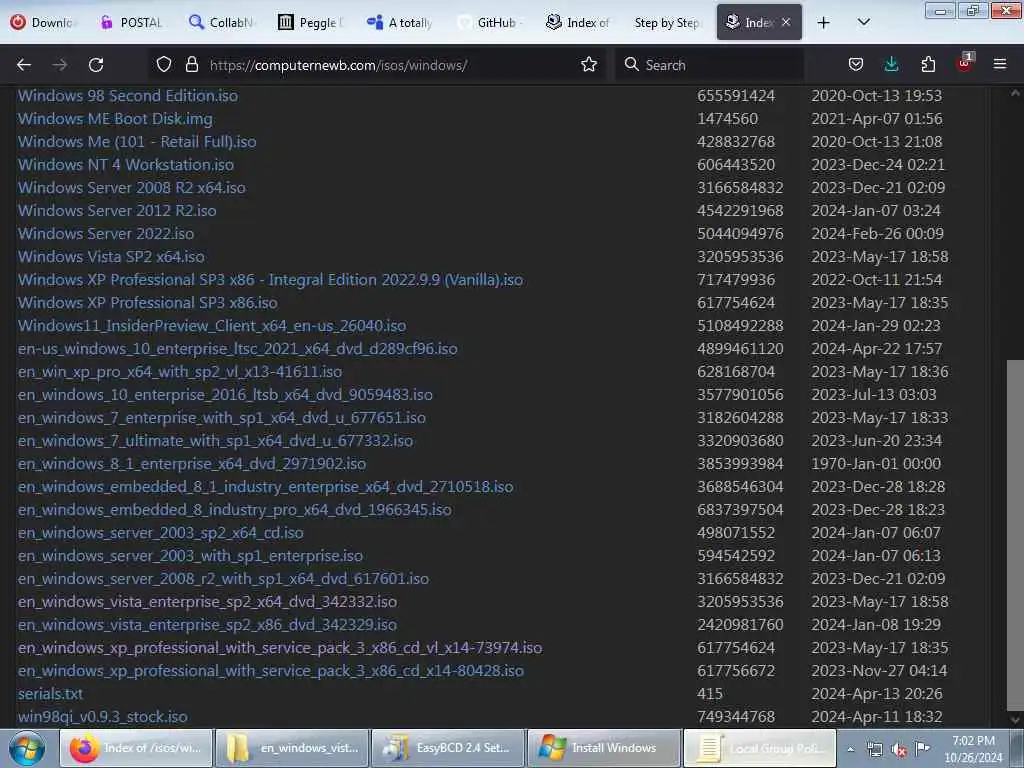Switch to the 'Index of' tab
The image size is (1024, 768).
click(579, 22)
